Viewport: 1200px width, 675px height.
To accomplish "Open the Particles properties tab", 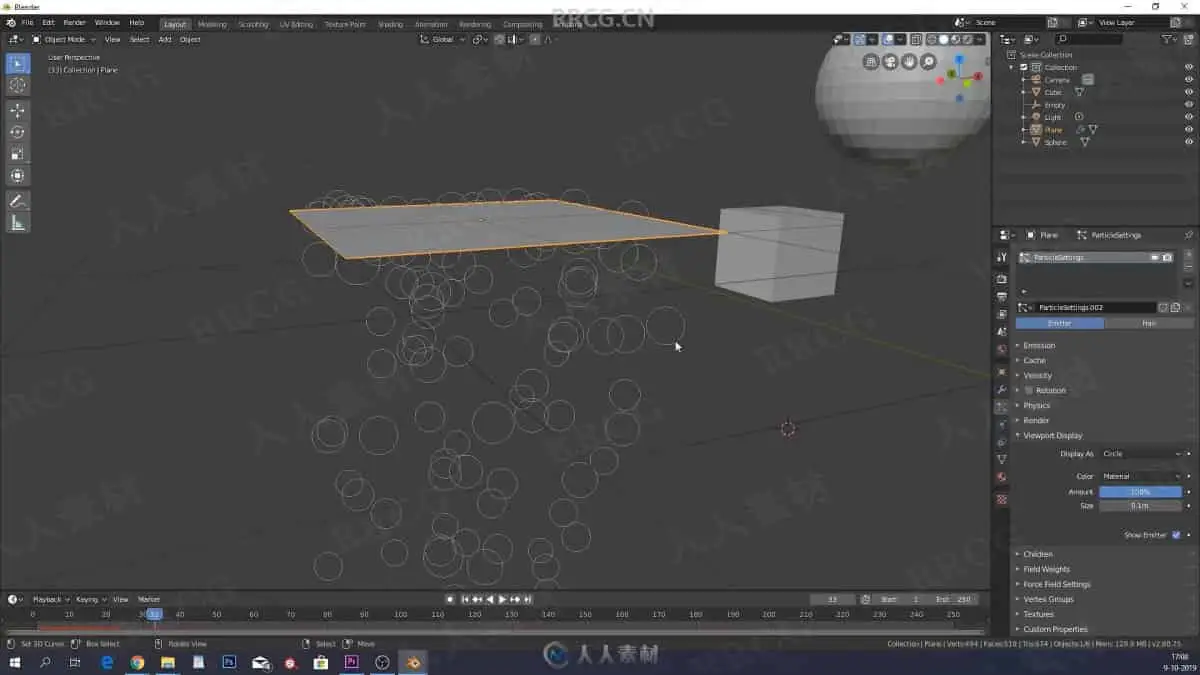I will [x=1001, y=407].
